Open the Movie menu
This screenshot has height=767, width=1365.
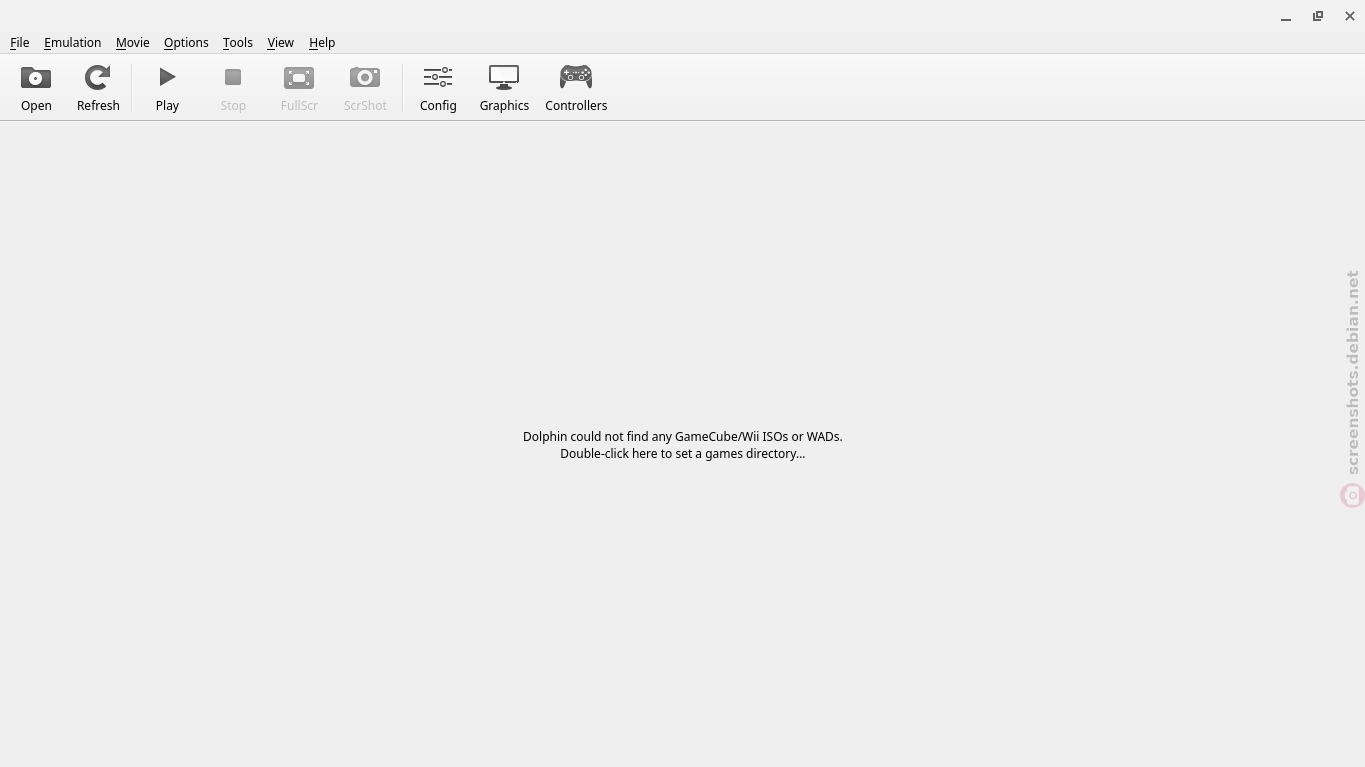point(132,42)
